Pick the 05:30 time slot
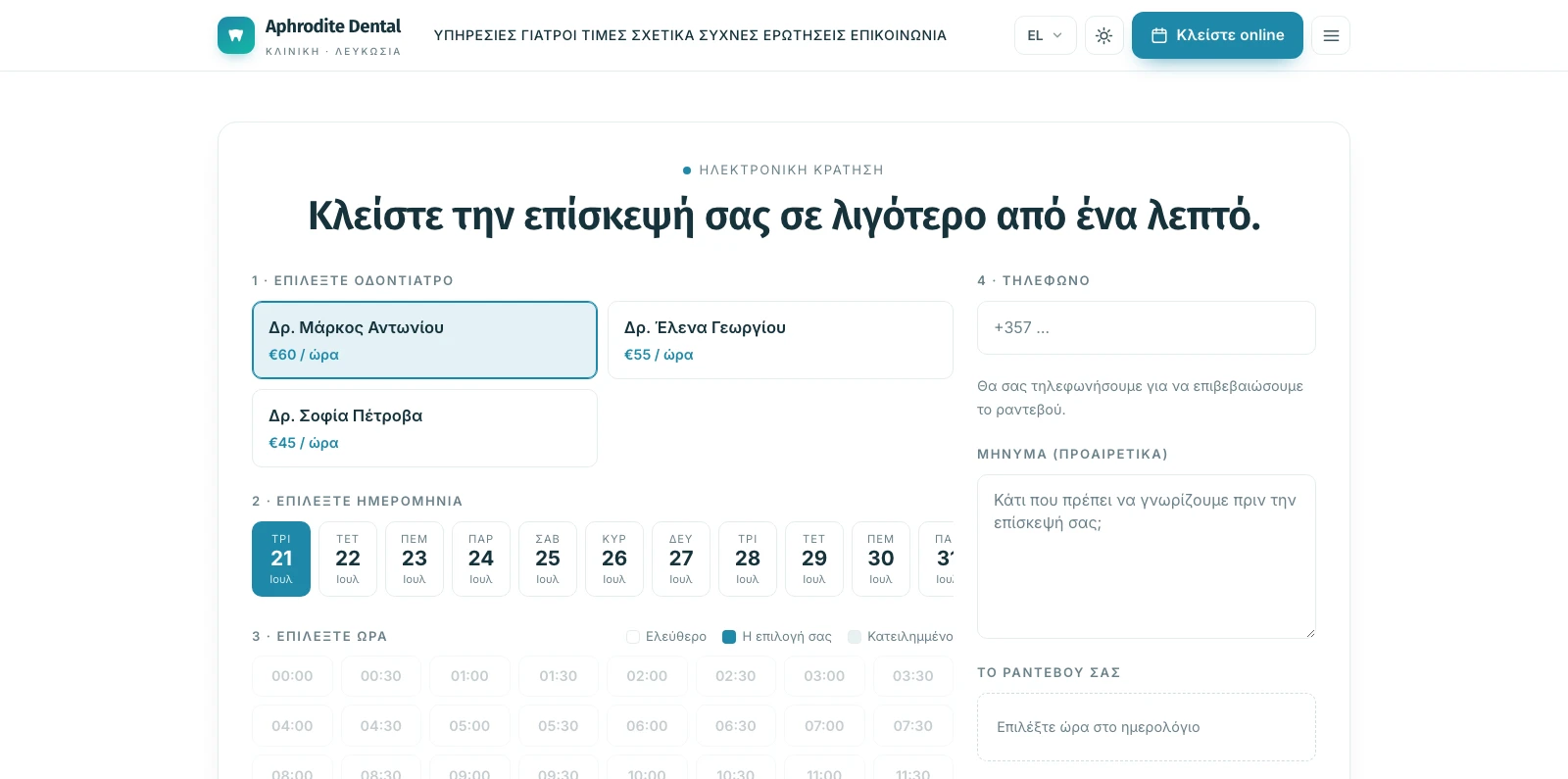 [x=559, y=726]
